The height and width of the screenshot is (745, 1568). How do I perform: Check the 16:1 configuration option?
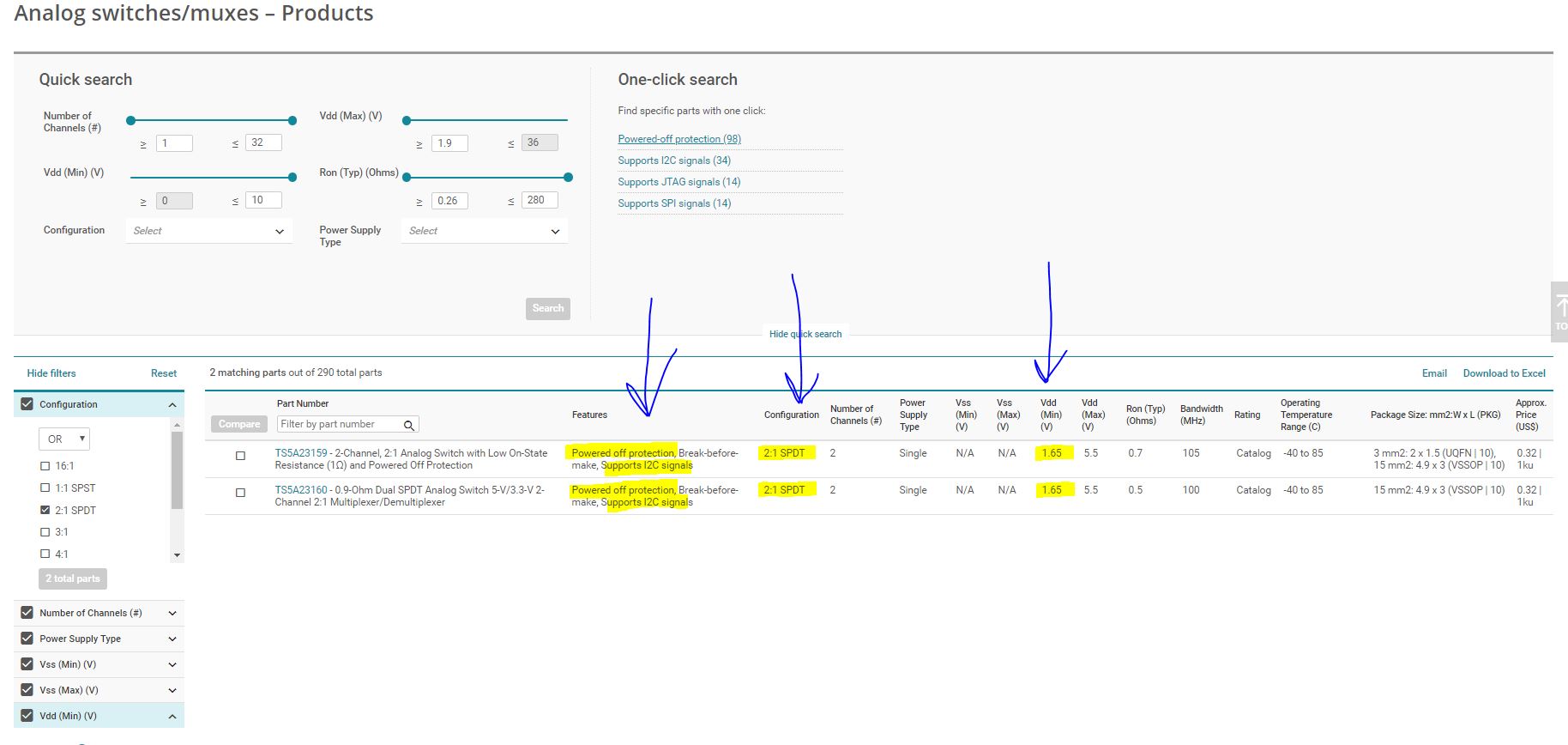pyautogui.click(x=45, y=466)
